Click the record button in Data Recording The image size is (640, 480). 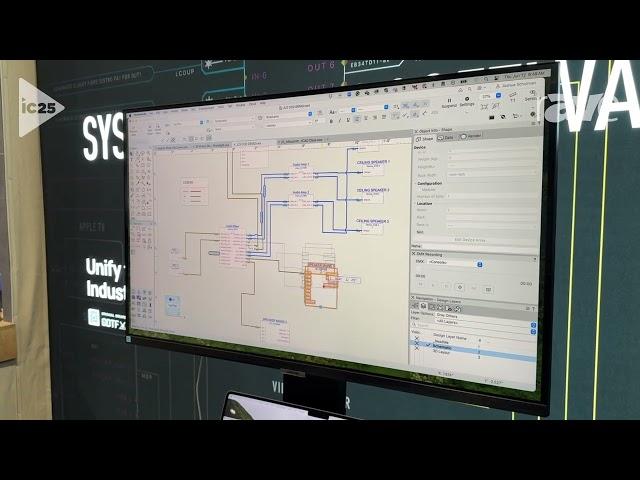click(460, 287)
